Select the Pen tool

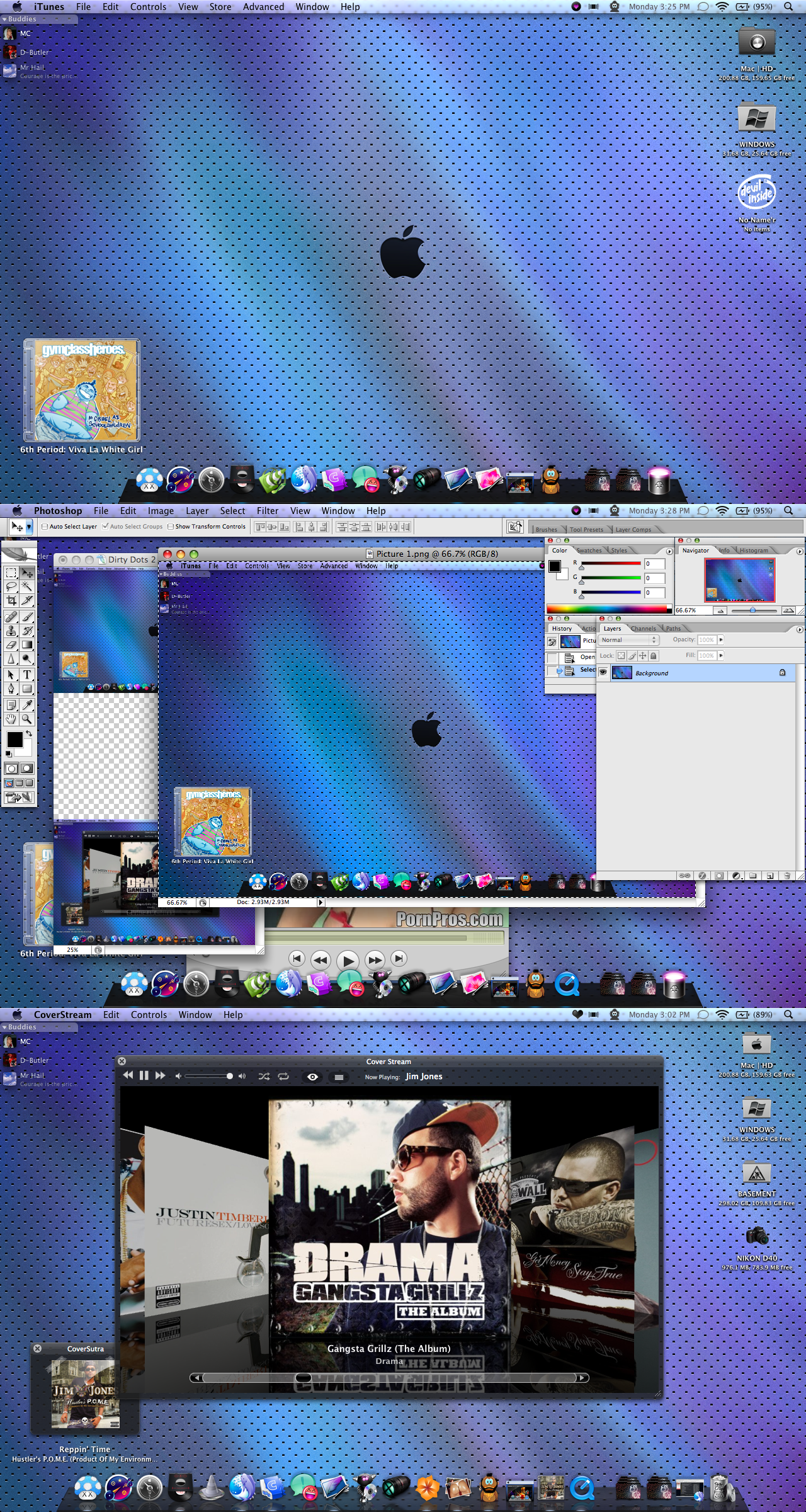click(x=11, y=689)
